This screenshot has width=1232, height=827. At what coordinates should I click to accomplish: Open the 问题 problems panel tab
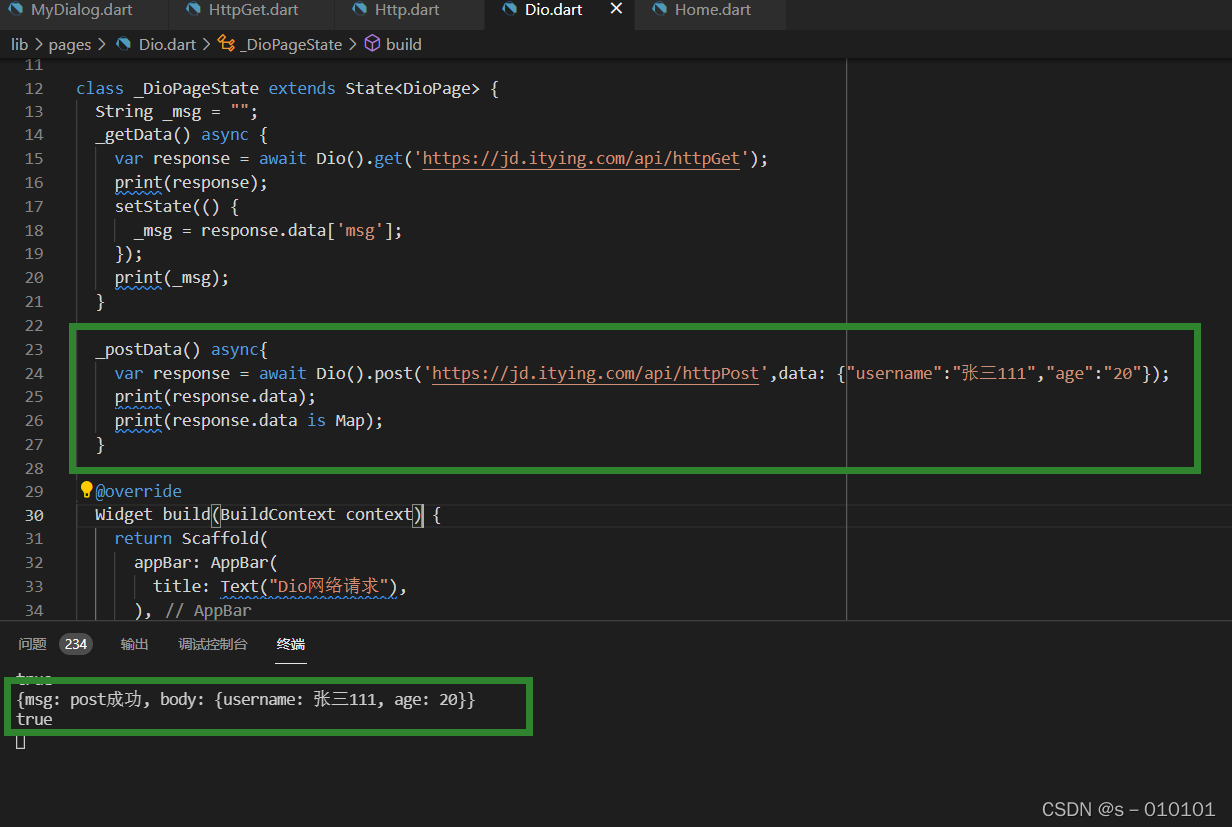click(33, 644)
